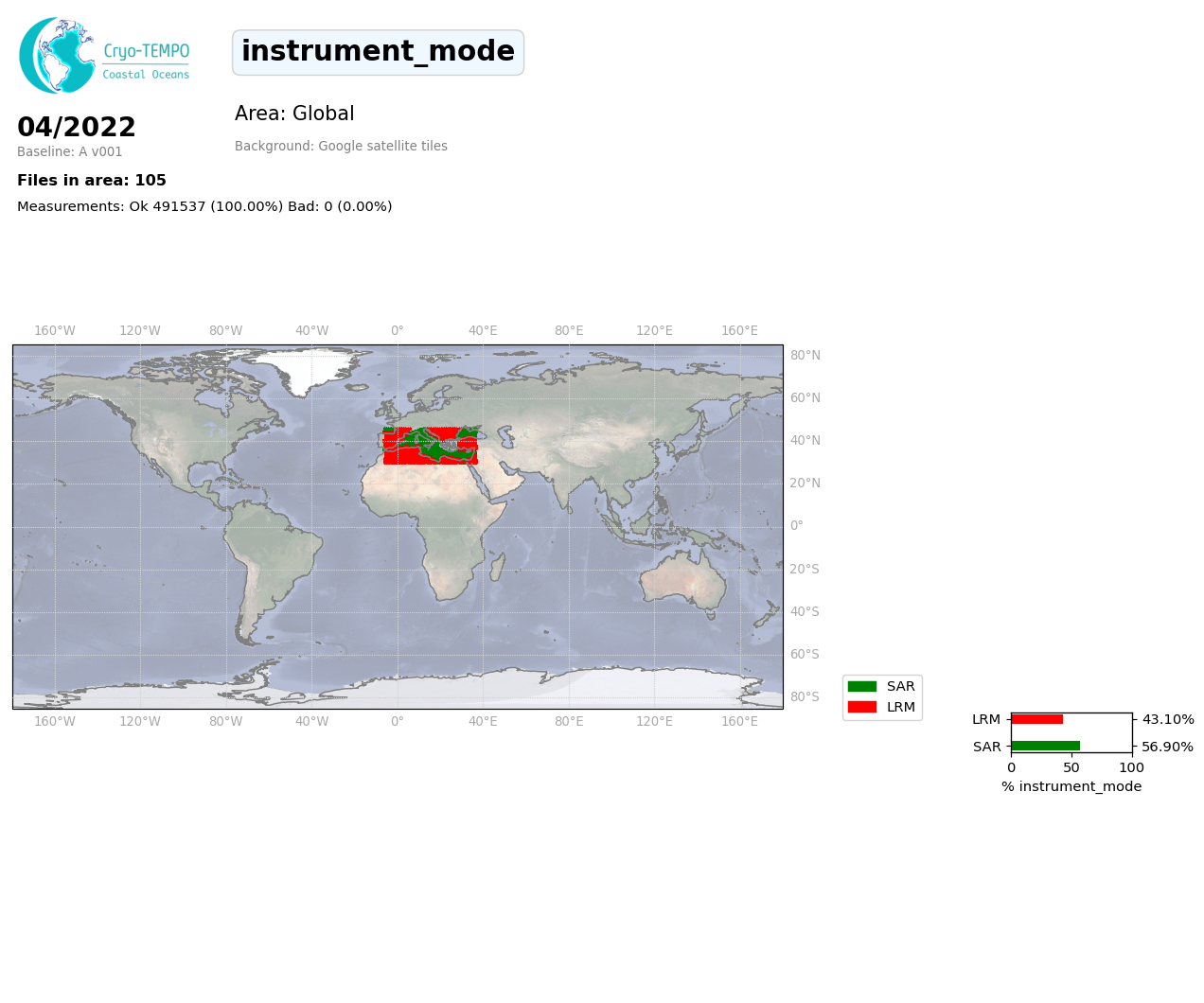Select the 43.10% value
This screenshot has height=1003, width=1204.
tap(1168, 719)
